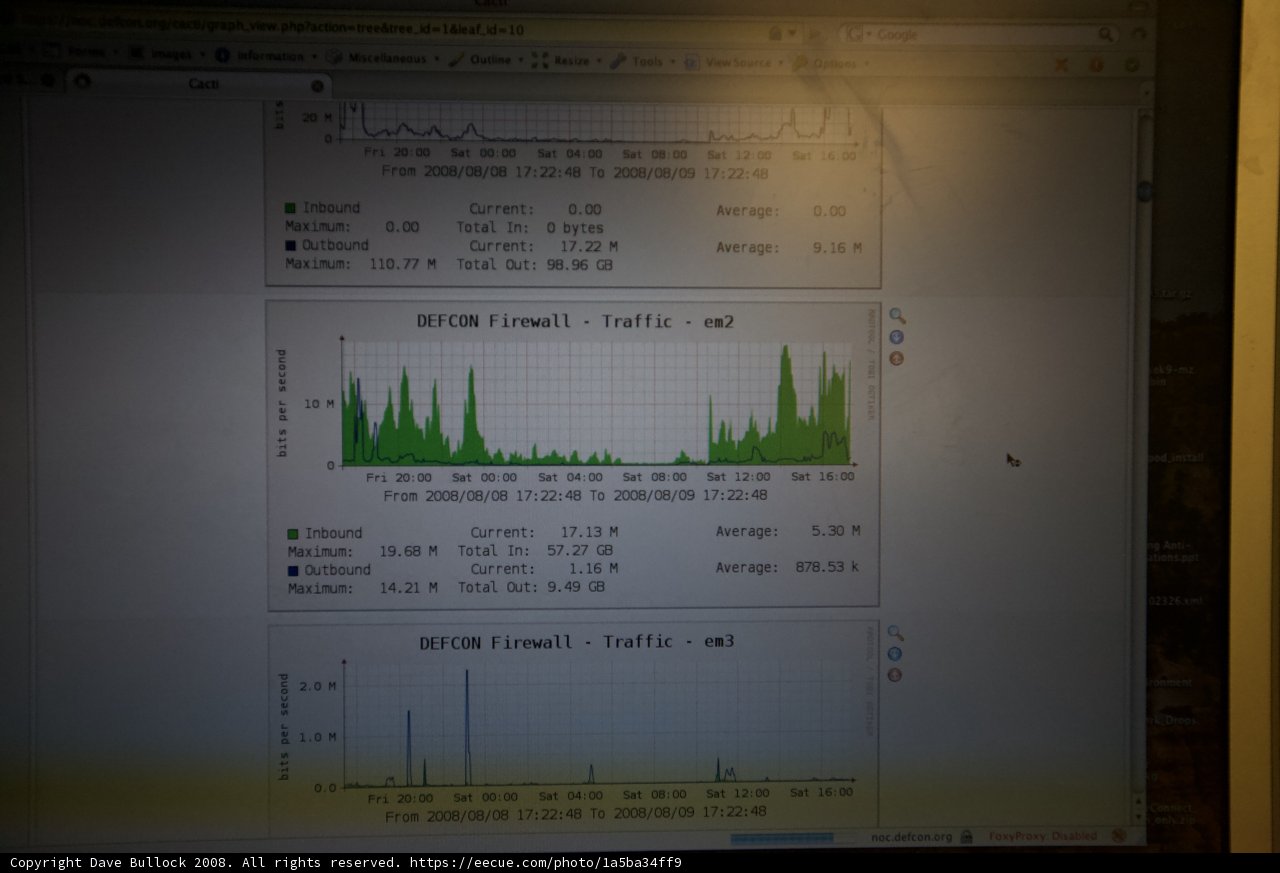Click the green Inbound swatch in em2 legend

click(x=293, y=534)
